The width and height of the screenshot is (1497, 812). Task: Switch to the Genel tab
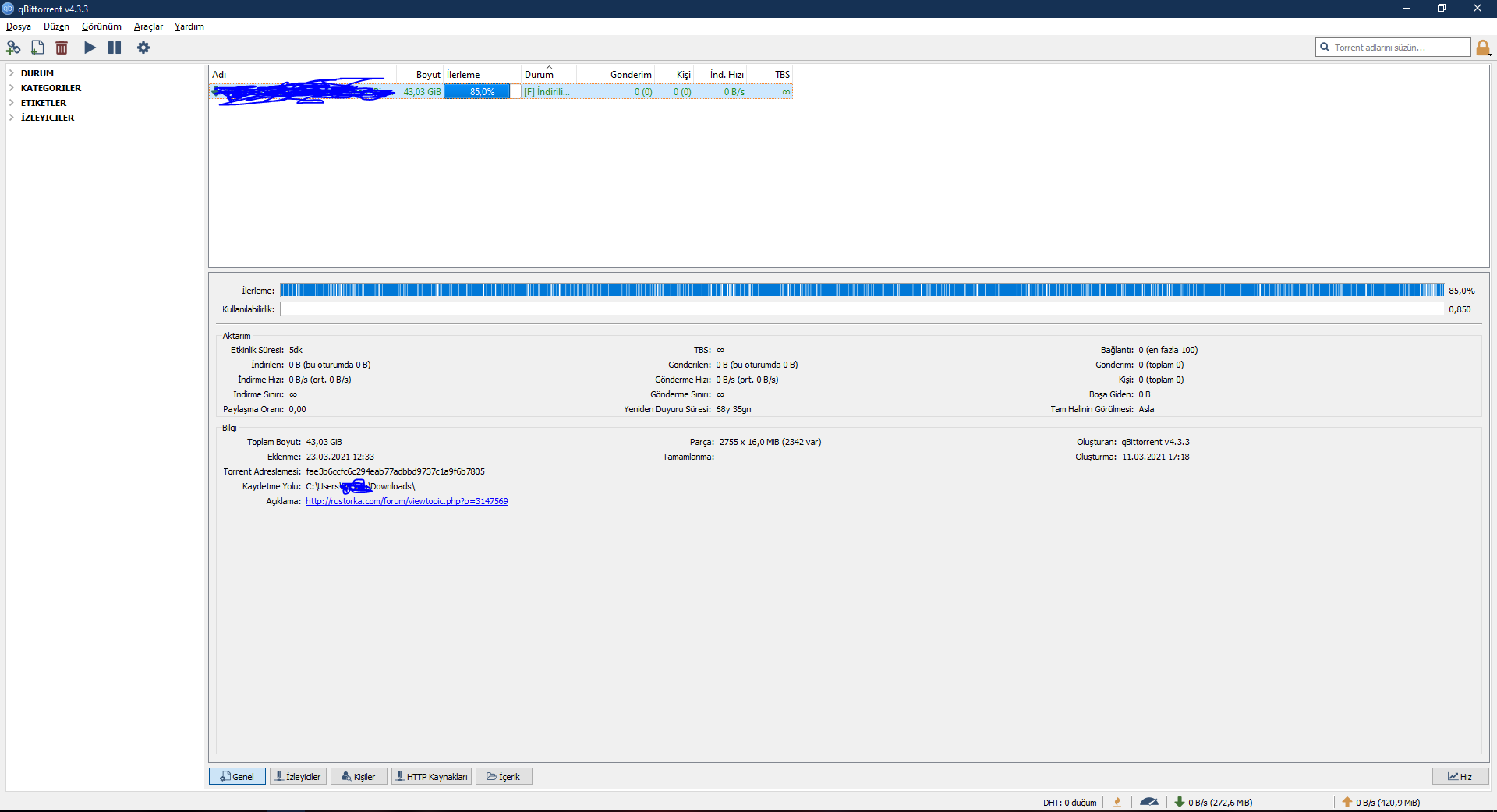(237, 776)
